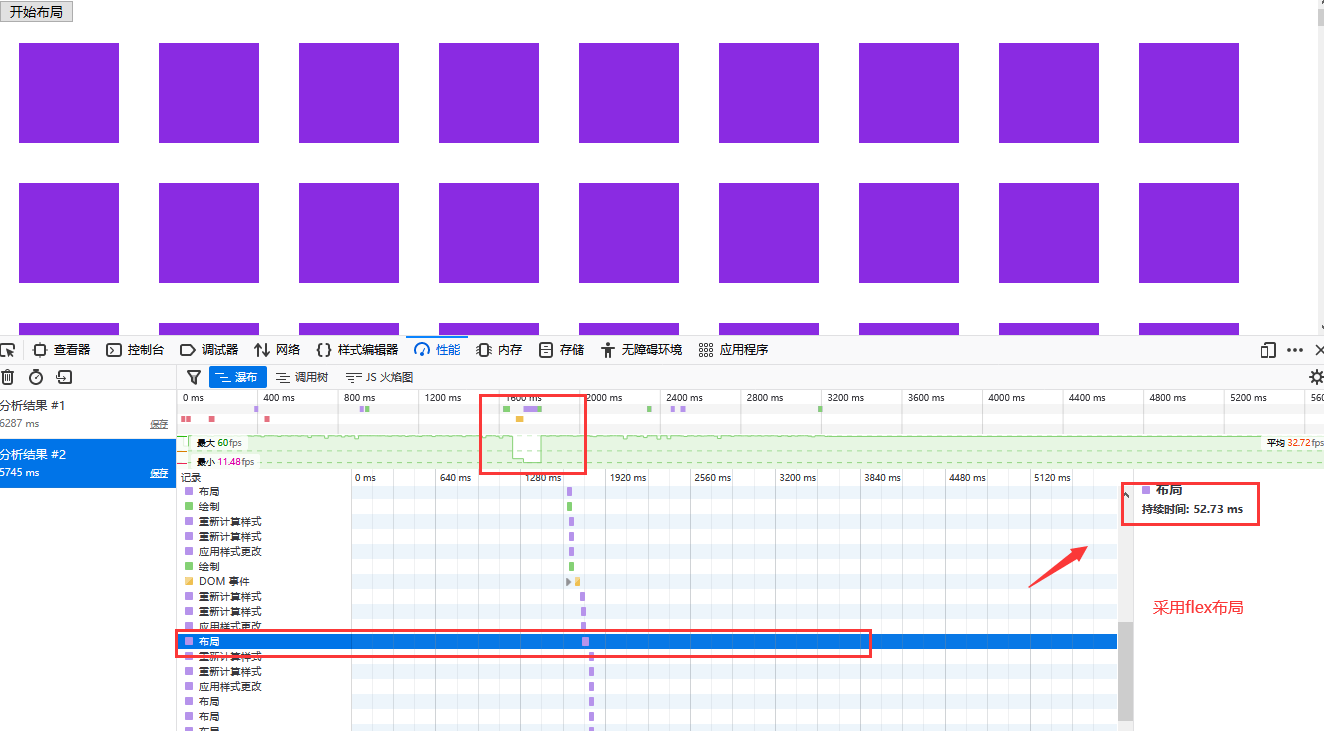Open the 存储 storage tab

[x=562, y=350]
